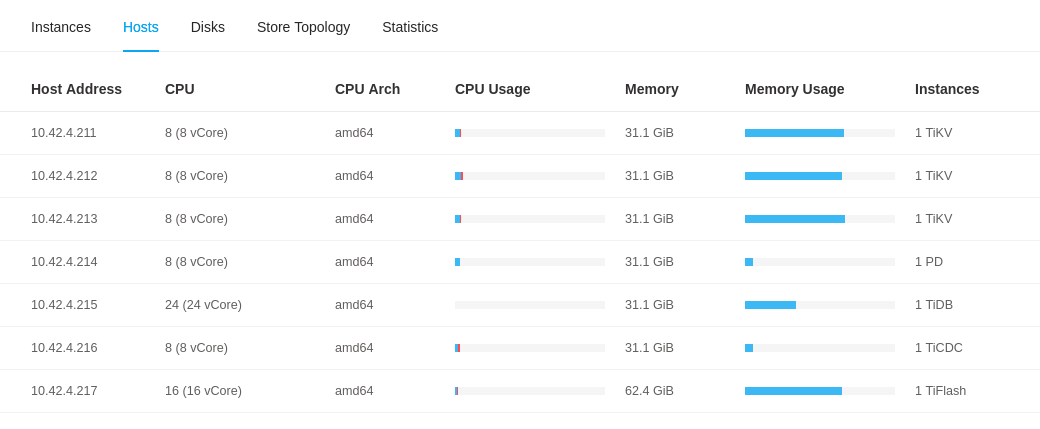This screenshot has width=1040, height=429.
Task: Go to the Store Topology tab
Action: pyautogui.click(x=303, y=27)
